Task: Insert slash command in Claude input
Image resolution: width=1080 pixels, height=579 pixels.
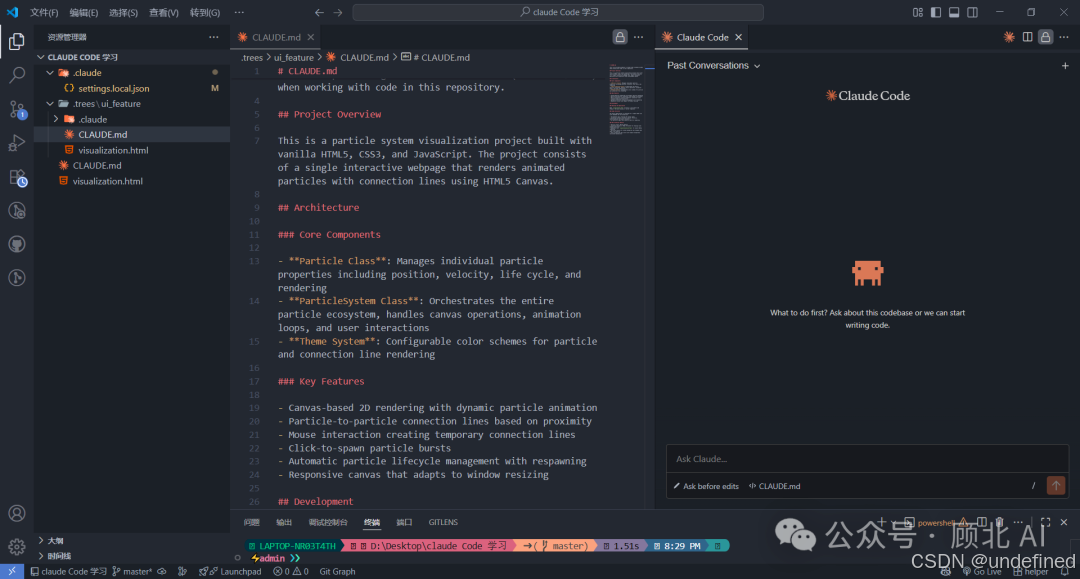Action: (x=1033, y=486)
